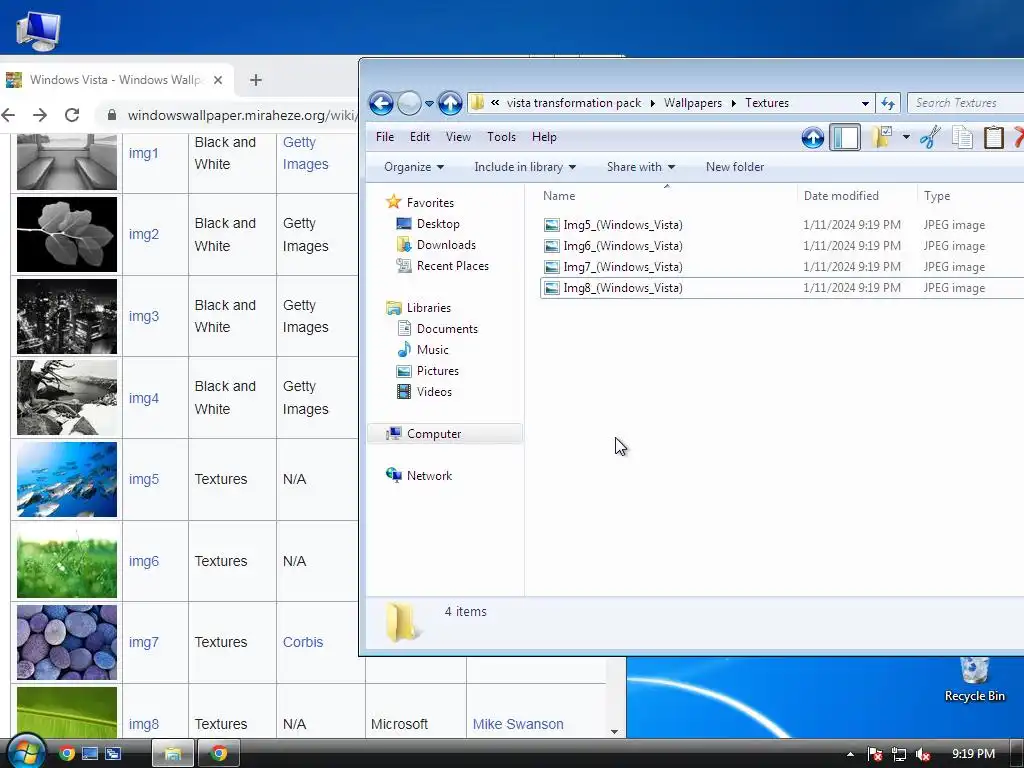Click the Img5 JPEG file icon
The image size is (1024, 768).
point(552,225)
